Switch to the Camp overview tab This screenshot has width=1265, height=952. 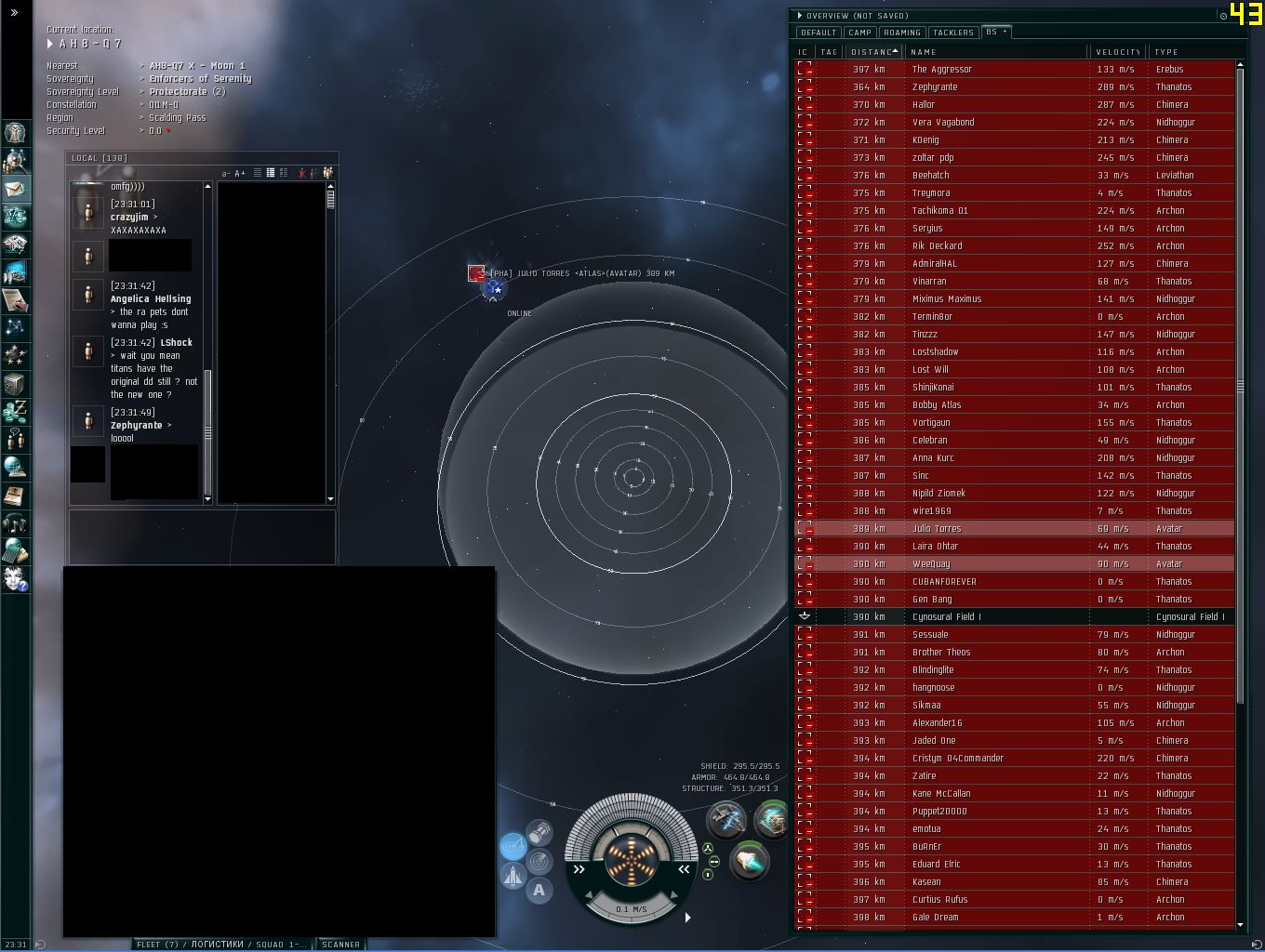[860, 33]
